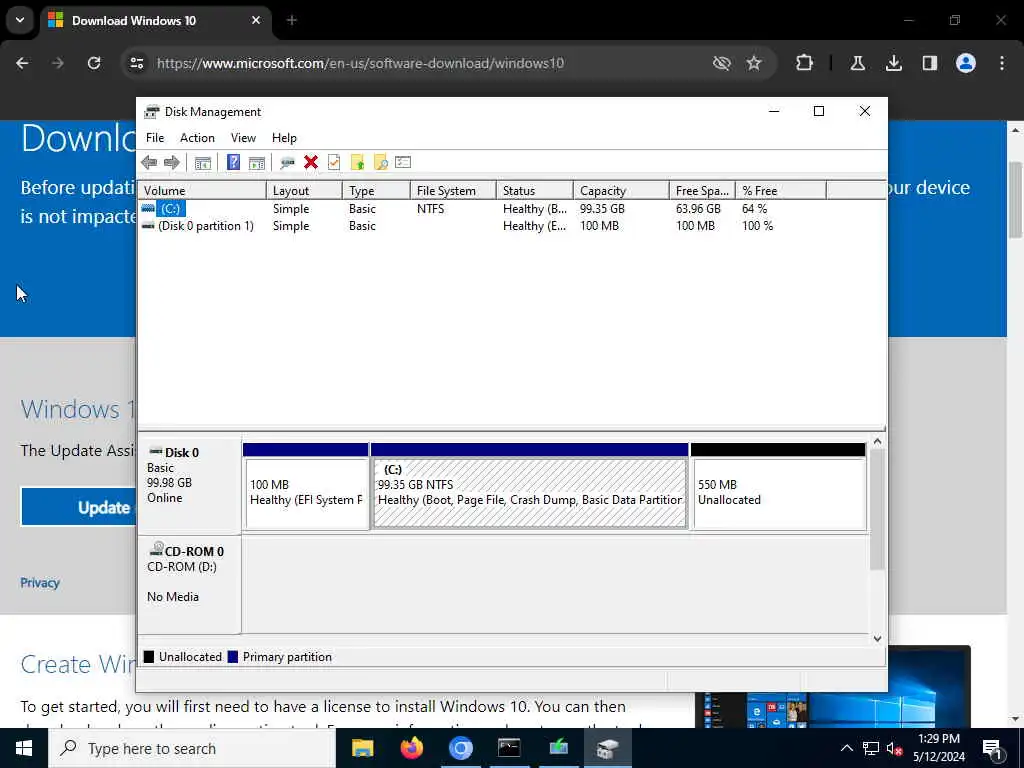Click the Properties checkmark page toolbar icon

pos(334,163)
